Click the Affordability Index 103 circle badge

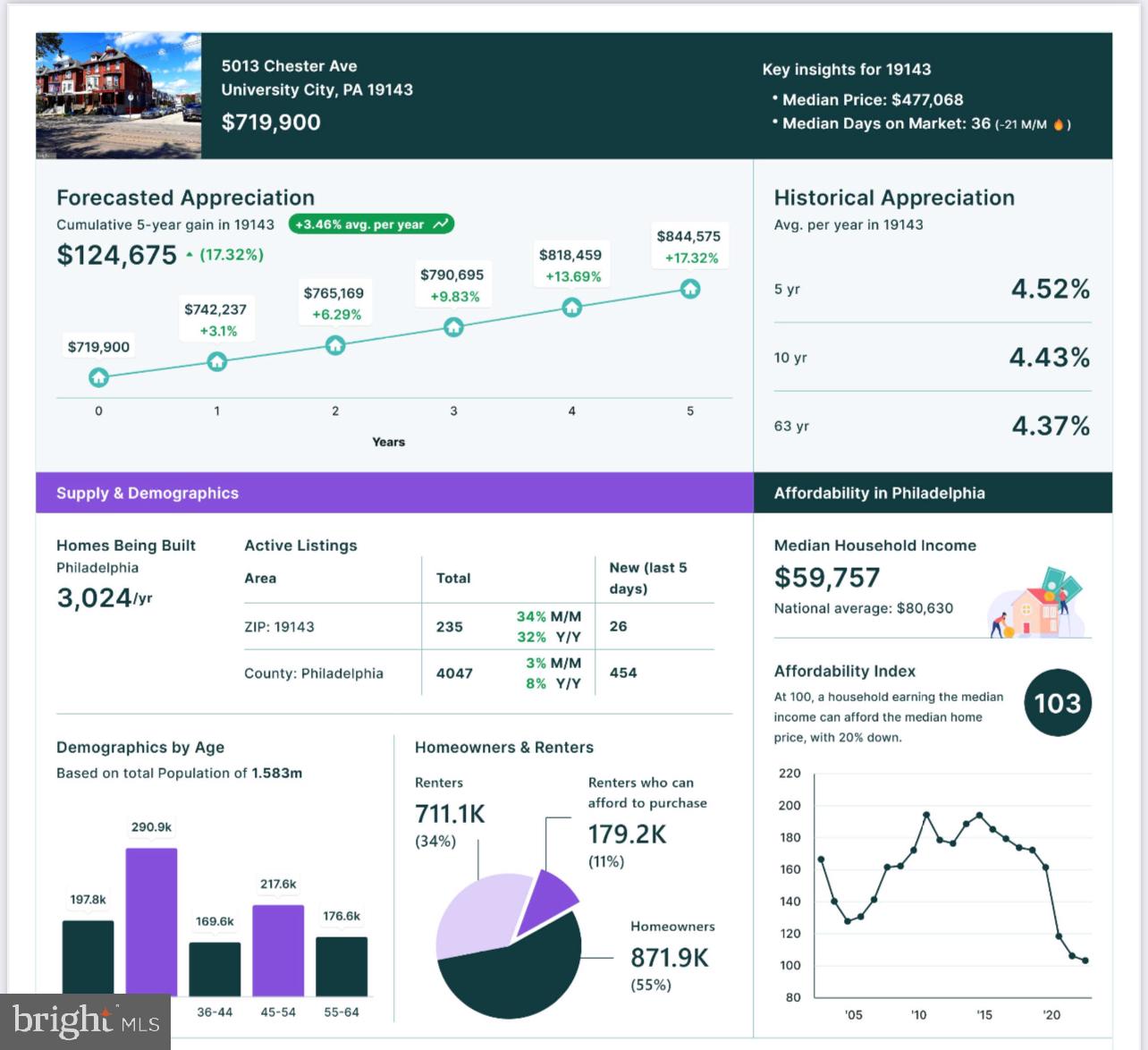pyautogui.click(x=1058, y=703)
